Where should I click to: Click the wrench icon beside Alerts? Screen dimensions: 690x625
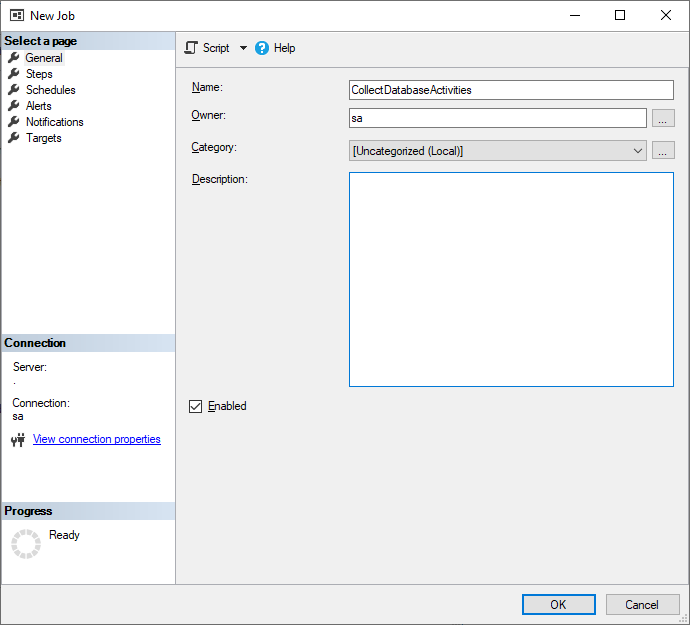click(x=14, y=106)
